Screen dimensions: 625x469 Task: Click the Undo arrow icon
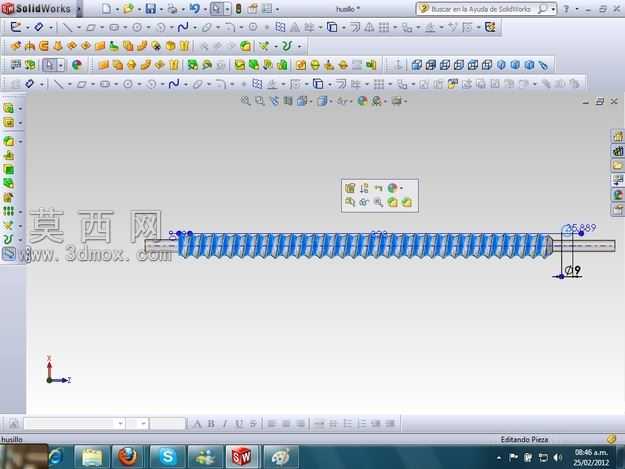(x=195, y=9)
